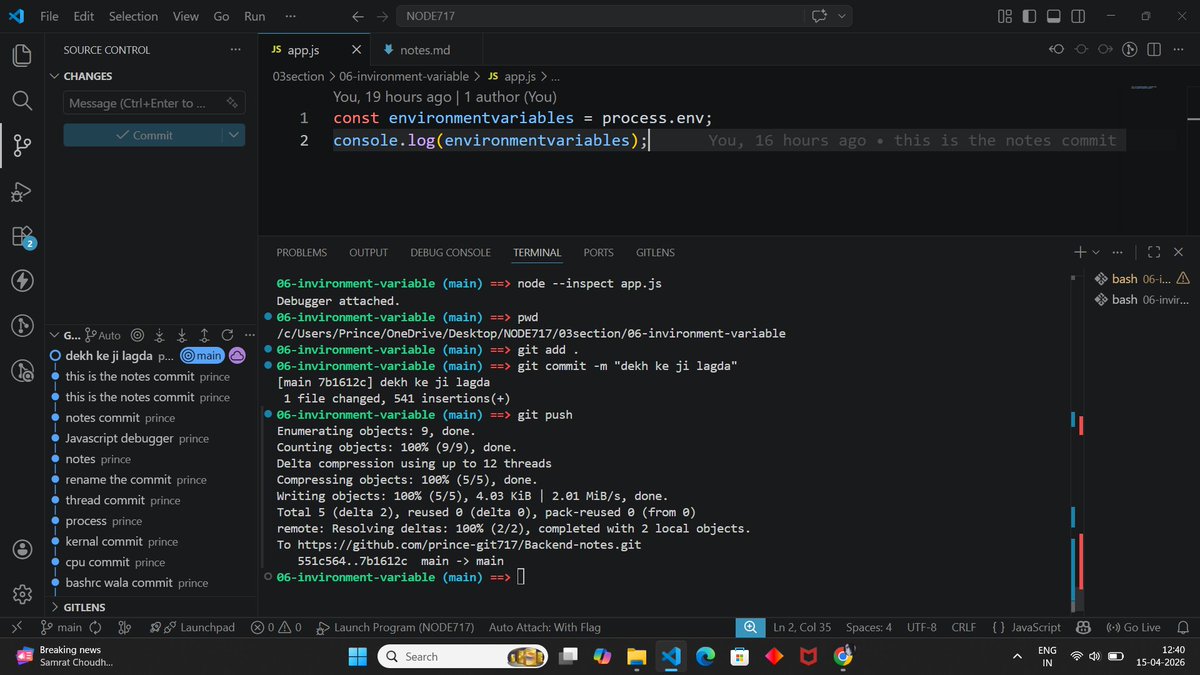Open the Copilot chat icon in title bar
1200x675 pixels.
(821, 16)
